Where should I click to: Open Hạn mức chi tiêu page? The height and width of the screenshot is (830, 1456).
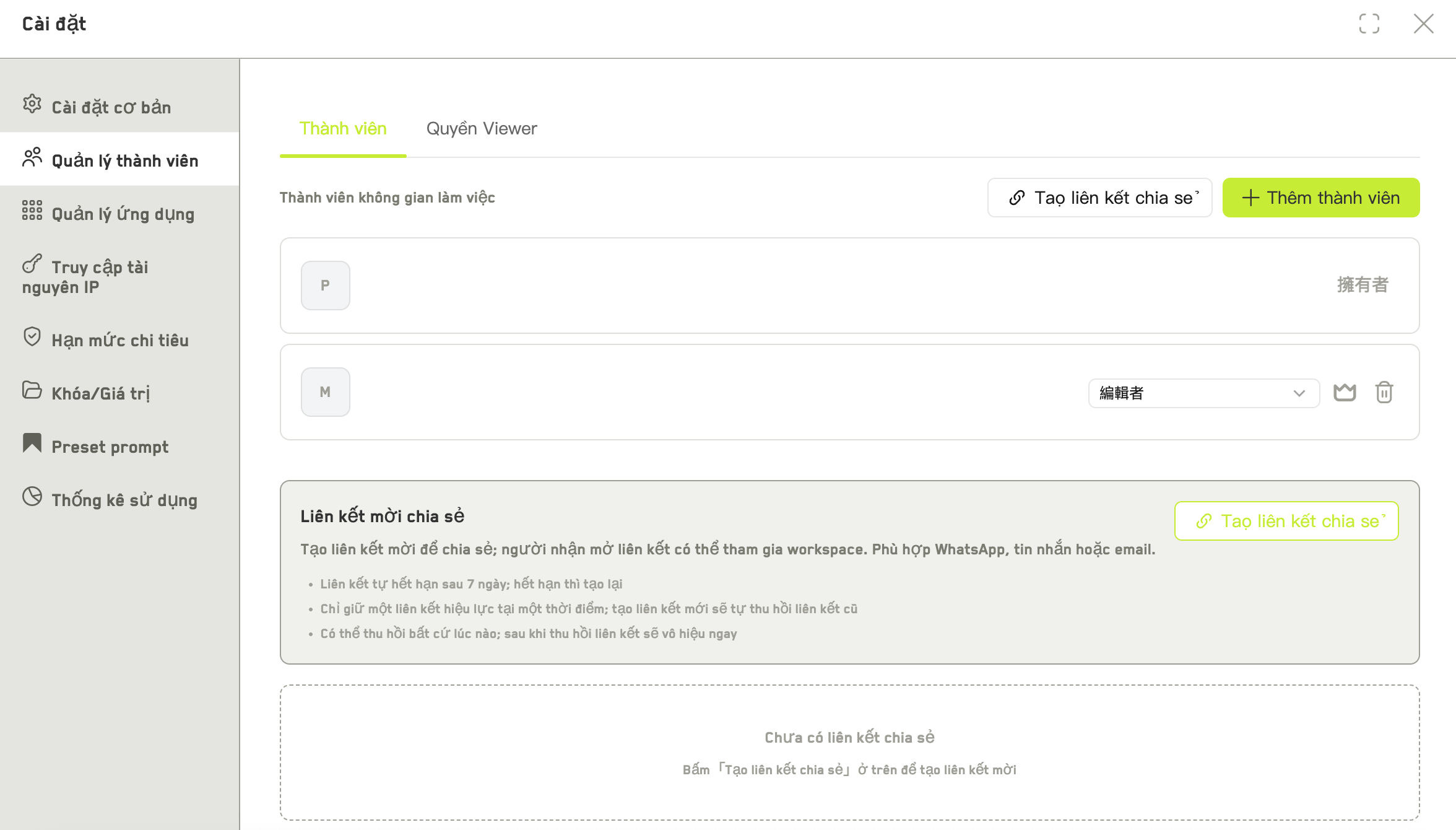point(119,339)
